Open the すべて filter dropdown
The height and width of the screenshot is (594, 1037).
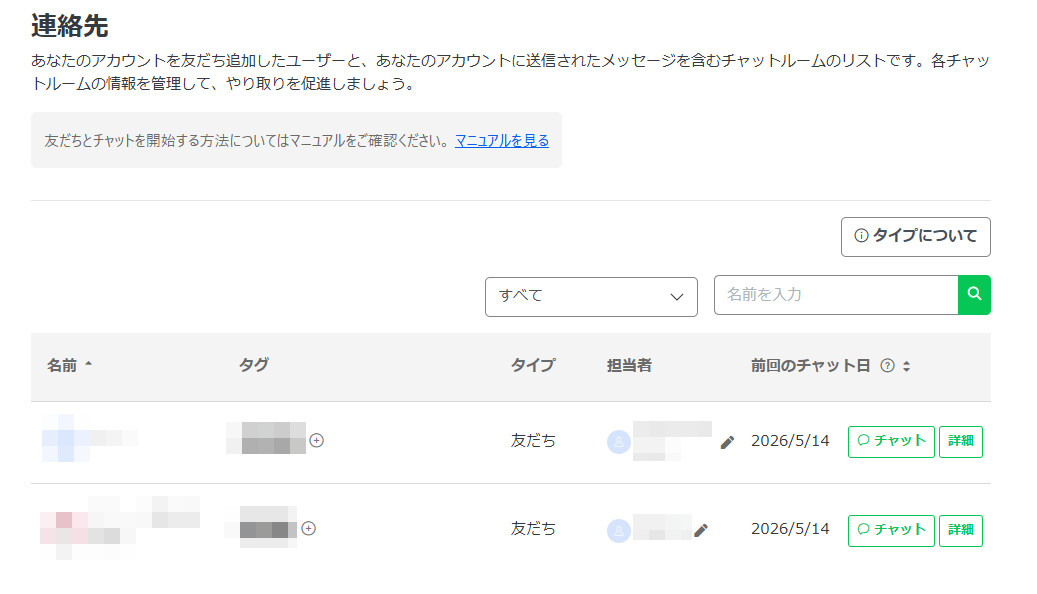coord(591,296)
